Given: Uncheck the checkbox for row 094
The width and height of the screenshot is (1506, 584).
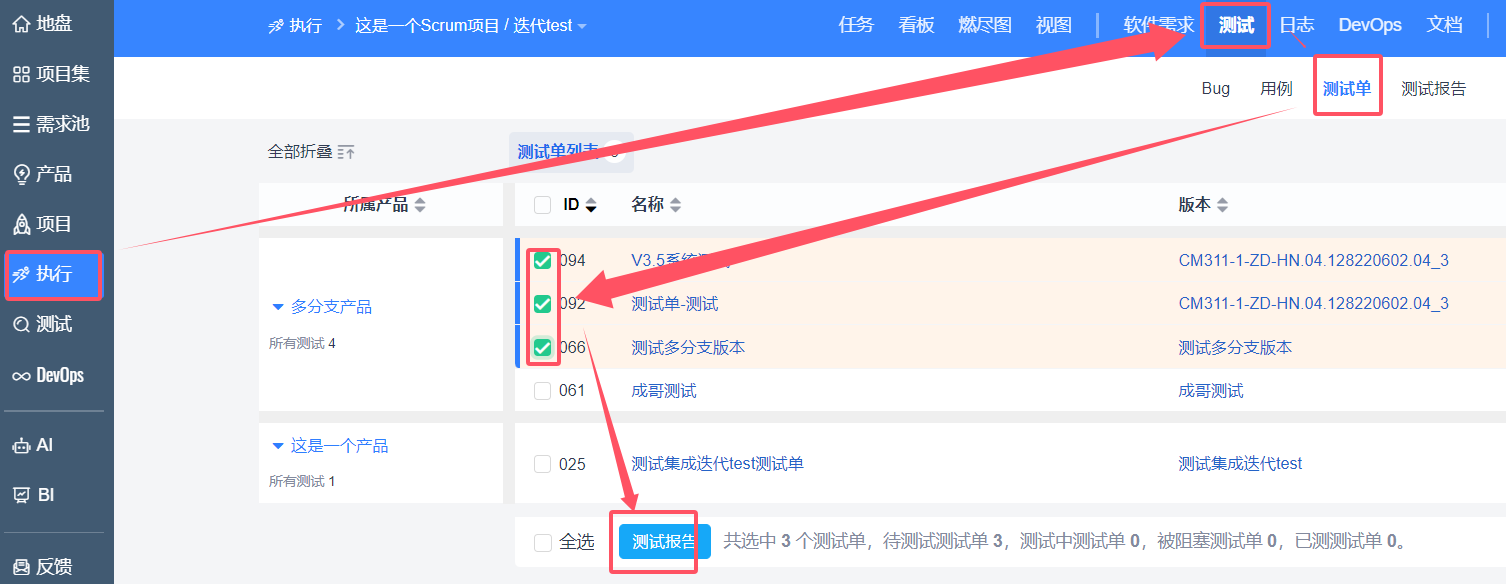Looking at the screenshot, I should 542,260.
